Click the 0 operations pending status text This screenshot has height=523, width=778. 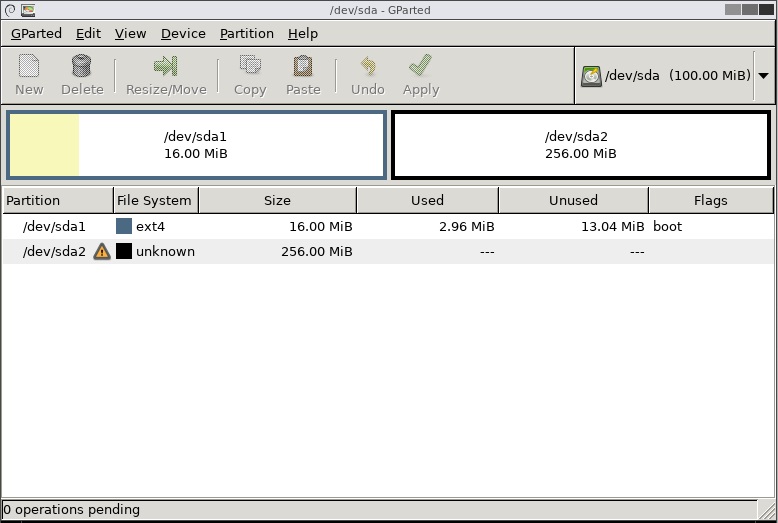71,510
